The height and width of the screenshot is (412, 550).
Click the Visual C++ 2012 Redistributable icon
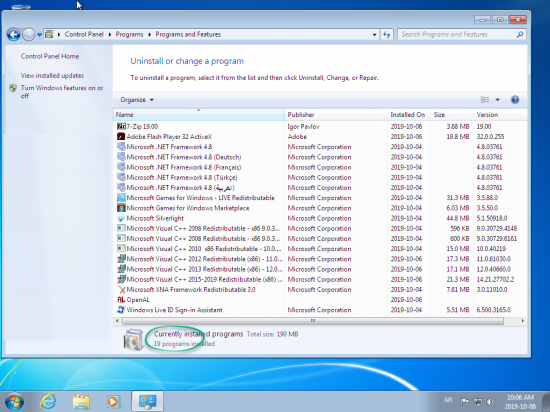[121, 259]
